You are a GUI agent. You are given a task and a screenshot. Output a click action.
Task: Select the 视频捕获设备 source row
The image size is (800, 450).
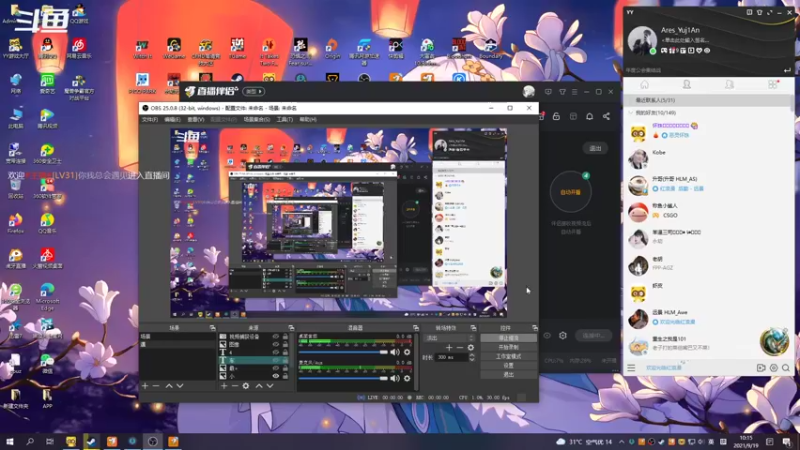(x=254, y=336)
